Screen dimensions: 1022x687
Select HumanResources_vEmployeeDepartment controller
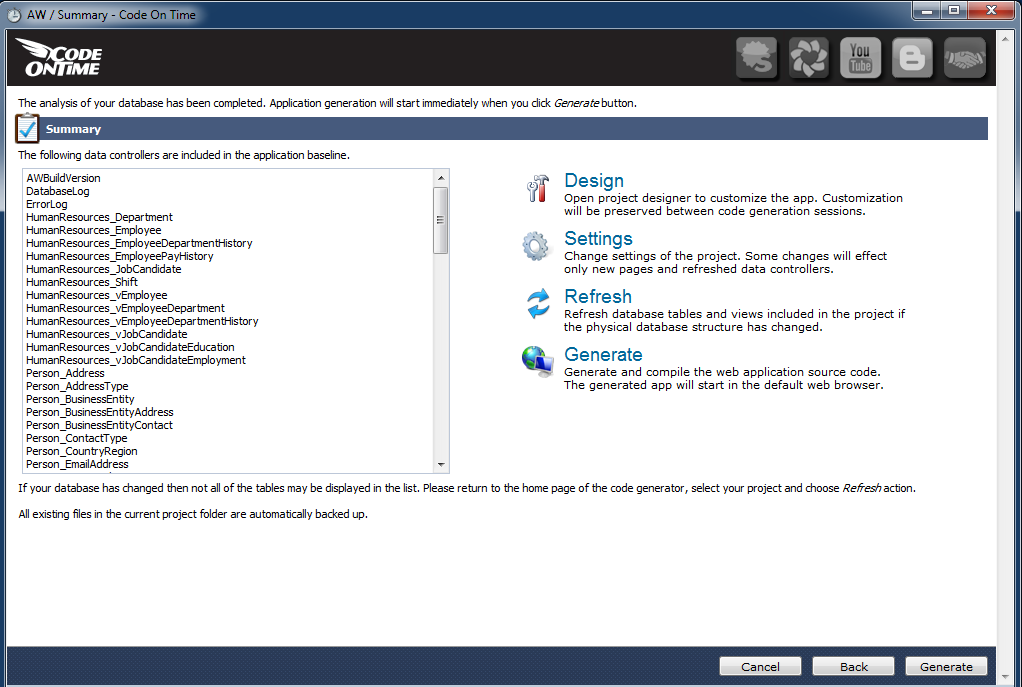126,308
